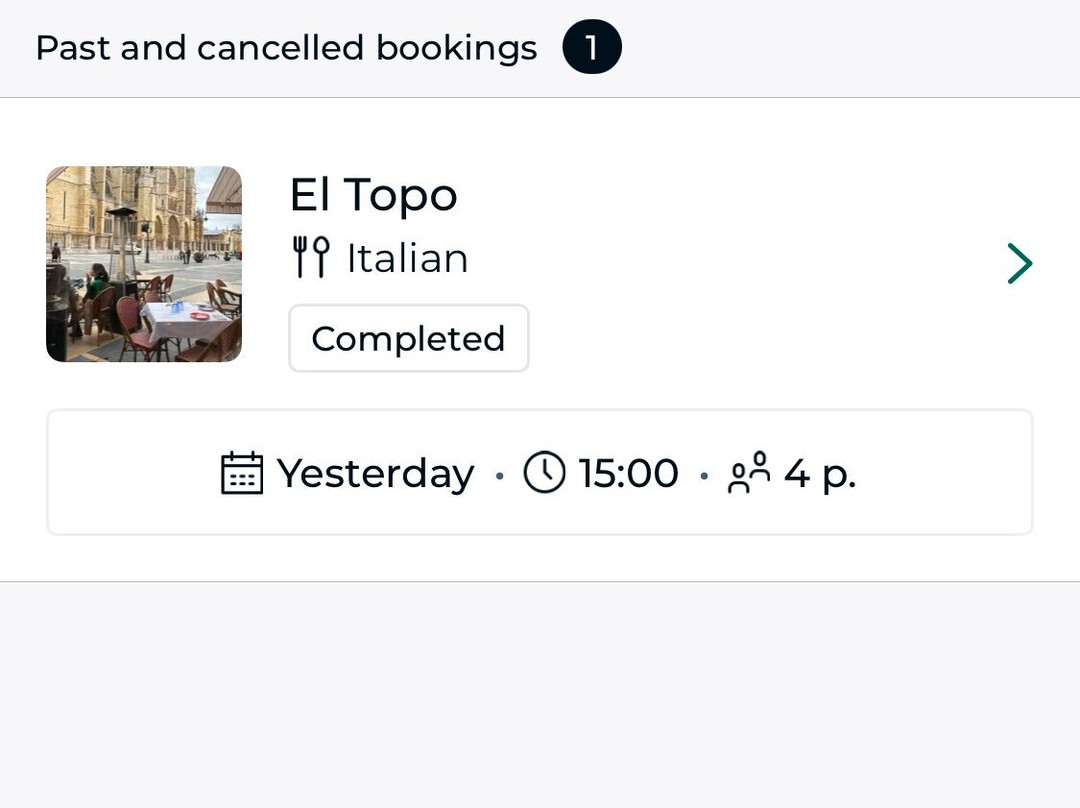Click the calendar icon beside Yesterday
Image resolution: width=1080 pixels, height=808 pixels.
242,473
